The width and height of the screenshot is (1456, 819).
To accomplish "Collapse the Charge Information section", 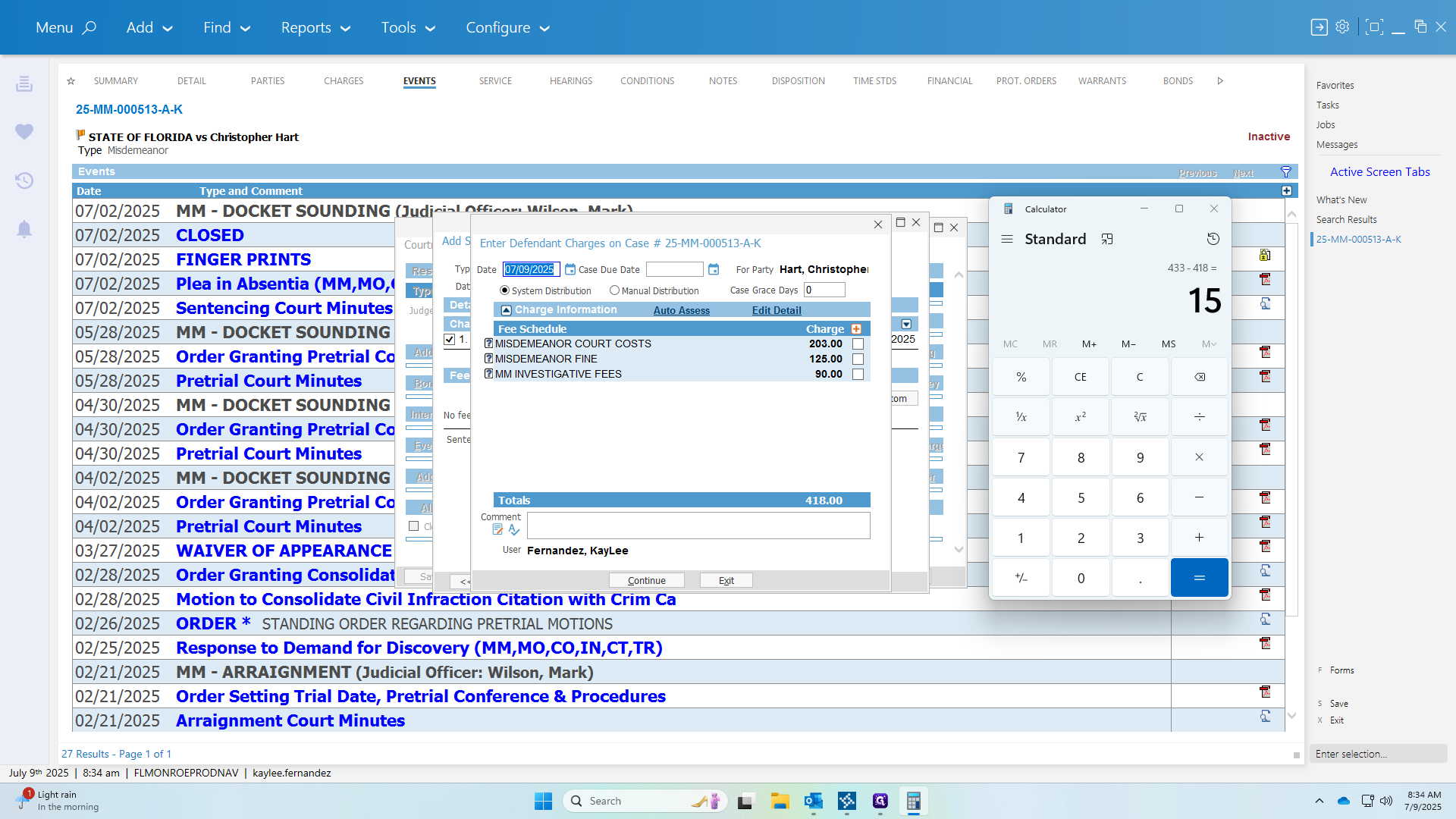I will [x=506, y=310].
